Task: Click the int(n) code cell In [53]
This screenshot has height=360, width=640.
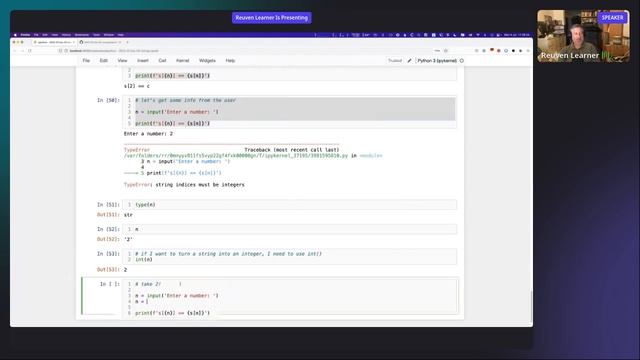Action: click(290, 256)
